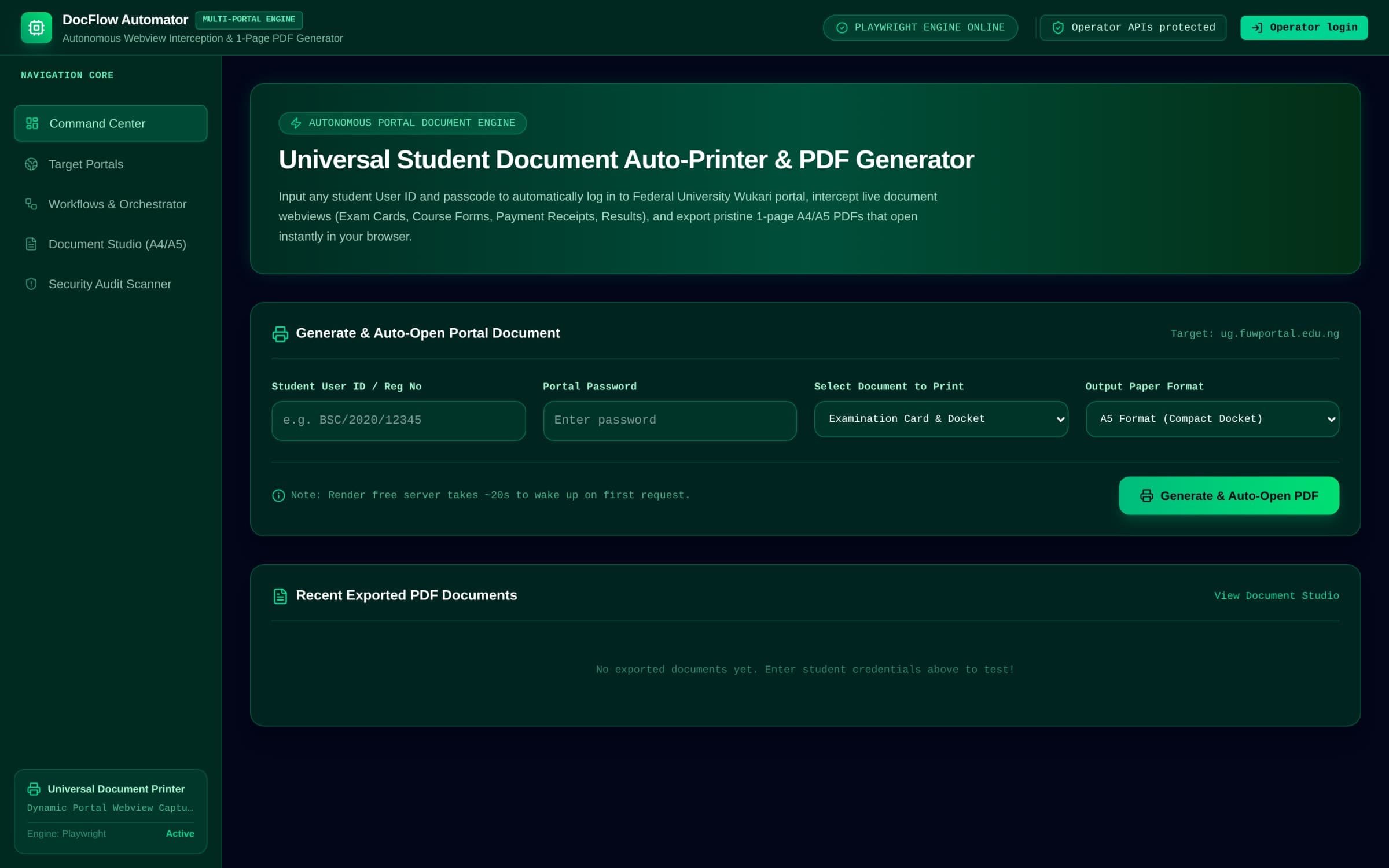Open the Select Document to Print dropdown
The height and width of the screenshot is (868, 1389).
[x=941, y=419]
